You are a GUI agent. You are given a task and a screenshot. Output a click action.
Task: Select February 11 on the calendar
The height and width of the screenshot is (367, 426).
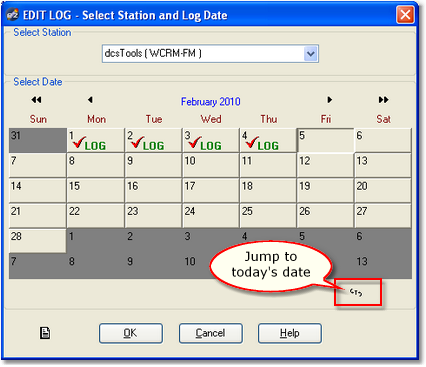pyautogui.click(x=268, y=165)
